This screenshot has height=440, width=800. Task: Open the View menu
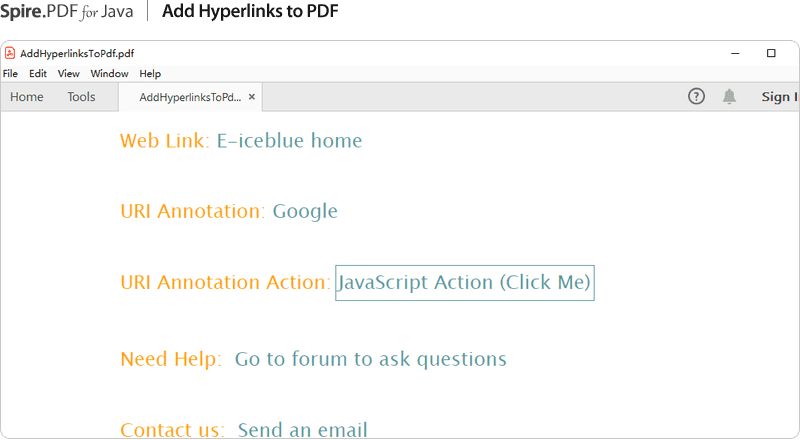pyautogui.click(x=68, y=74)
